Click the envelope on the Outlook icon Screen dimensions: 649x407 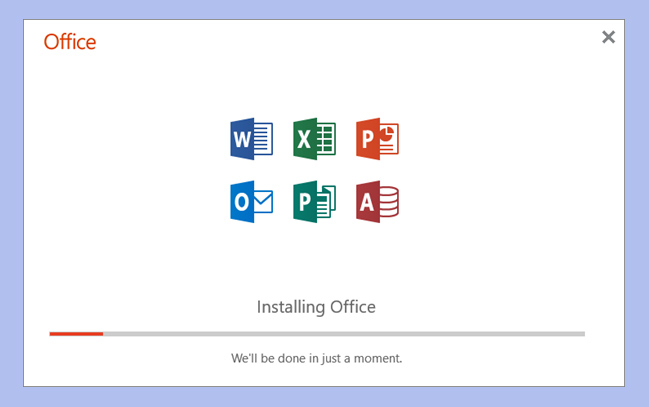pos(264,203)
